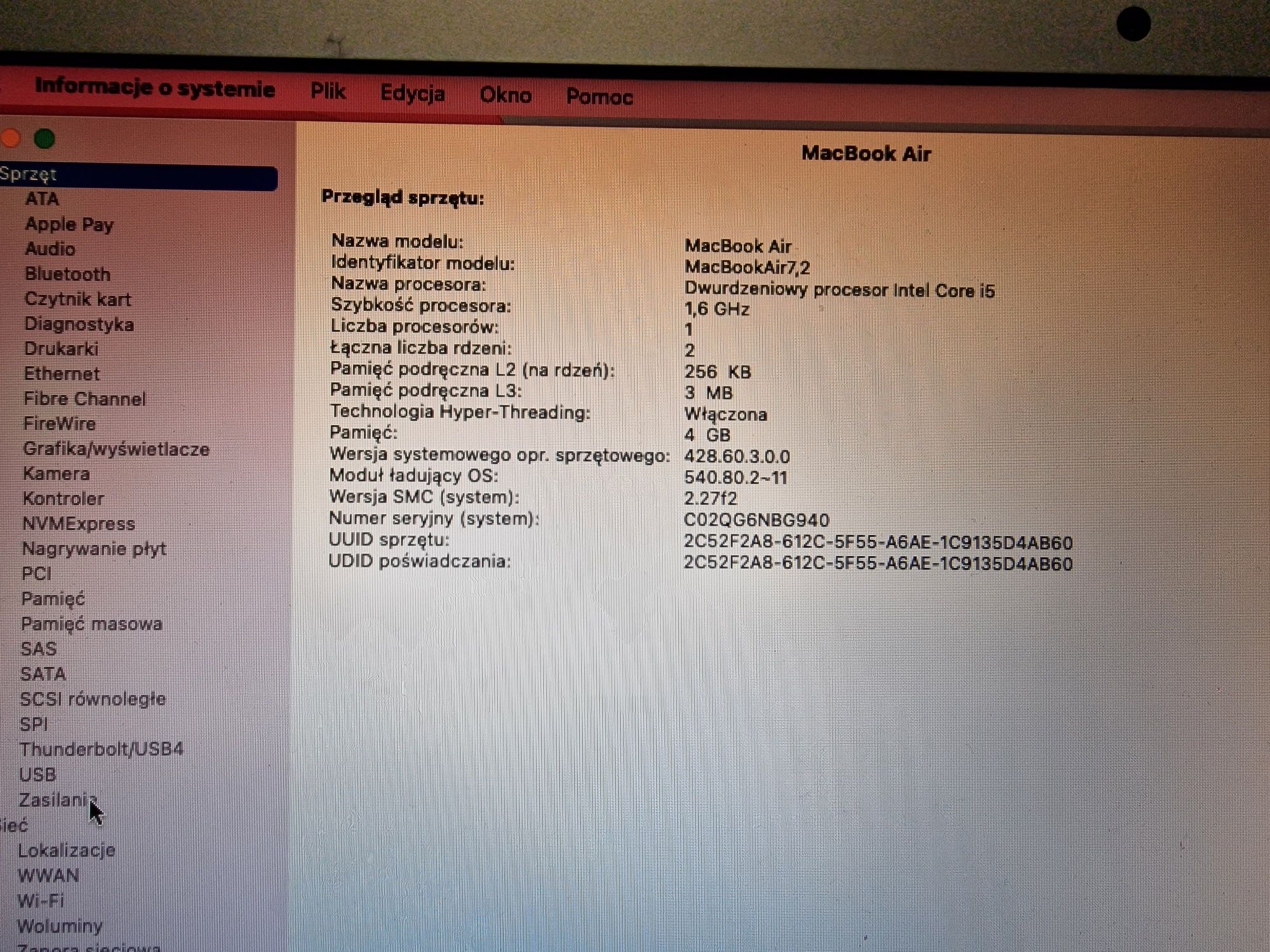Click the green zoom window button

pyautogui.click(x=44, y=138)
